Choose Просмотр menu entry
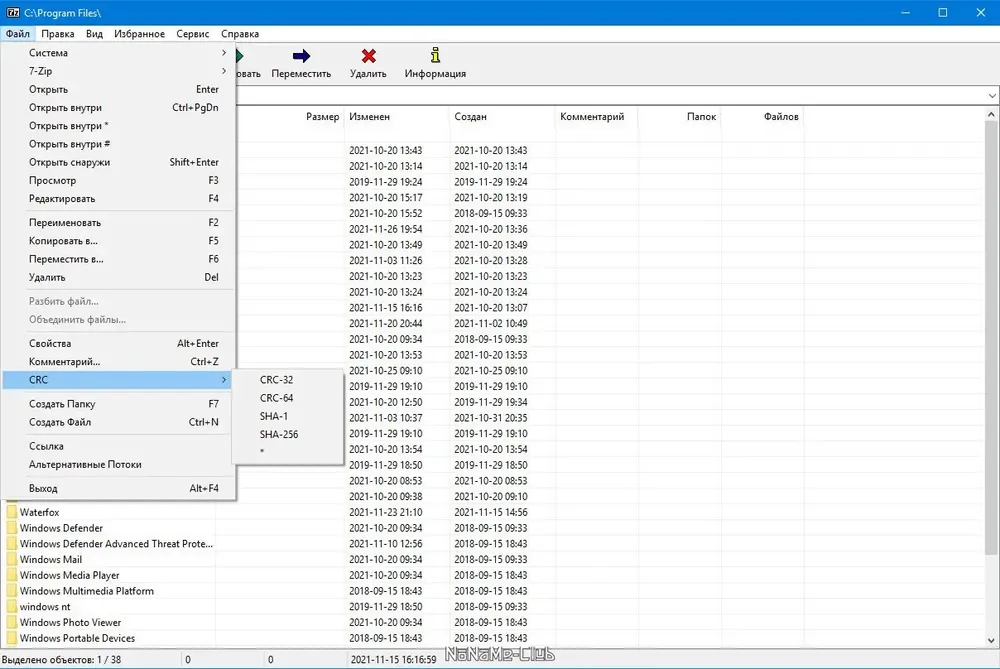This screenshot has width=1000, height=669. 119,180
